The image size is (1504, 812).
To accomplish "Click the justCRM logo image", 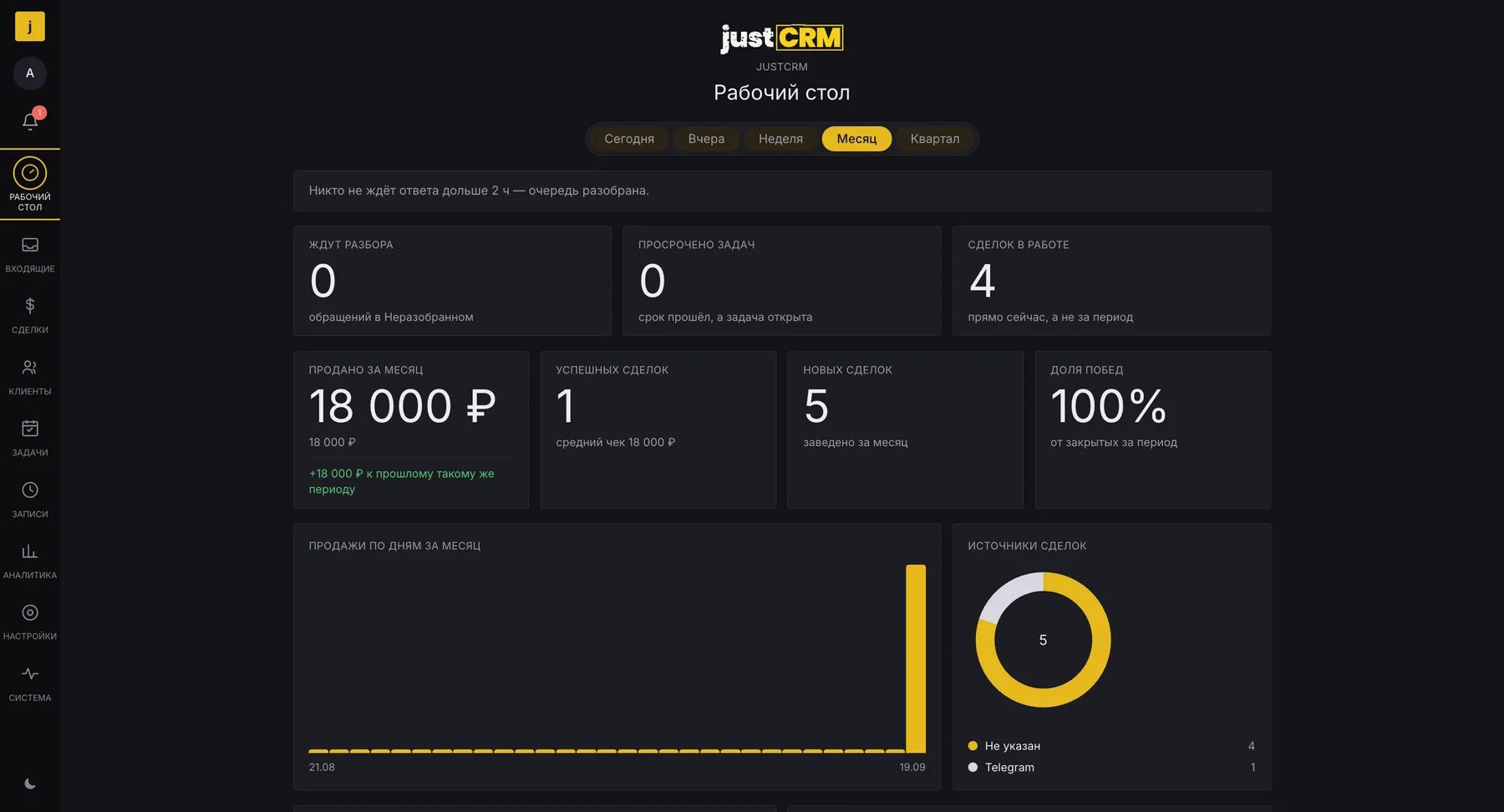I will tap(782, 38).
